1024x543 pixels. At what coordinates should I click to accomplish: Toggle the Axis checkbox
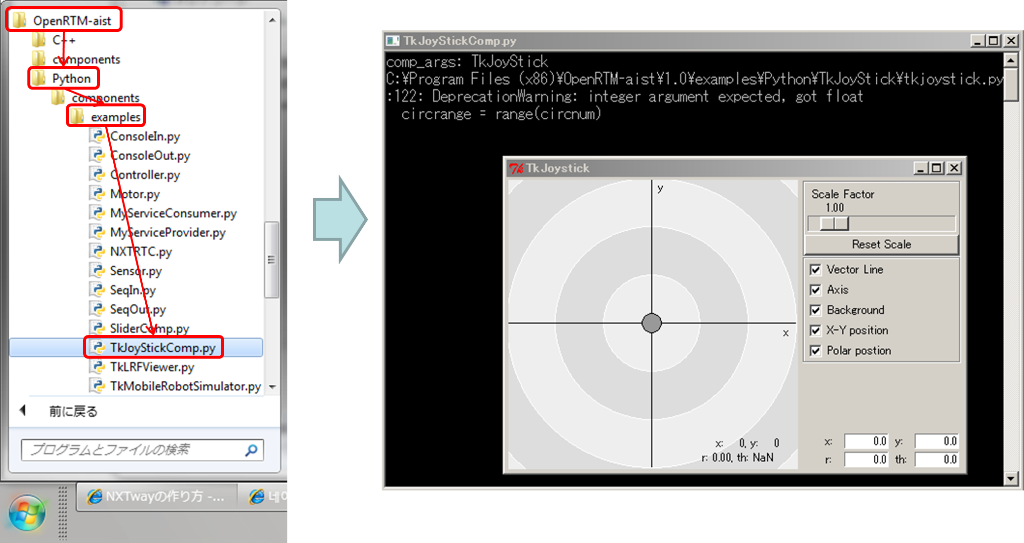click(x=815, y=289)
